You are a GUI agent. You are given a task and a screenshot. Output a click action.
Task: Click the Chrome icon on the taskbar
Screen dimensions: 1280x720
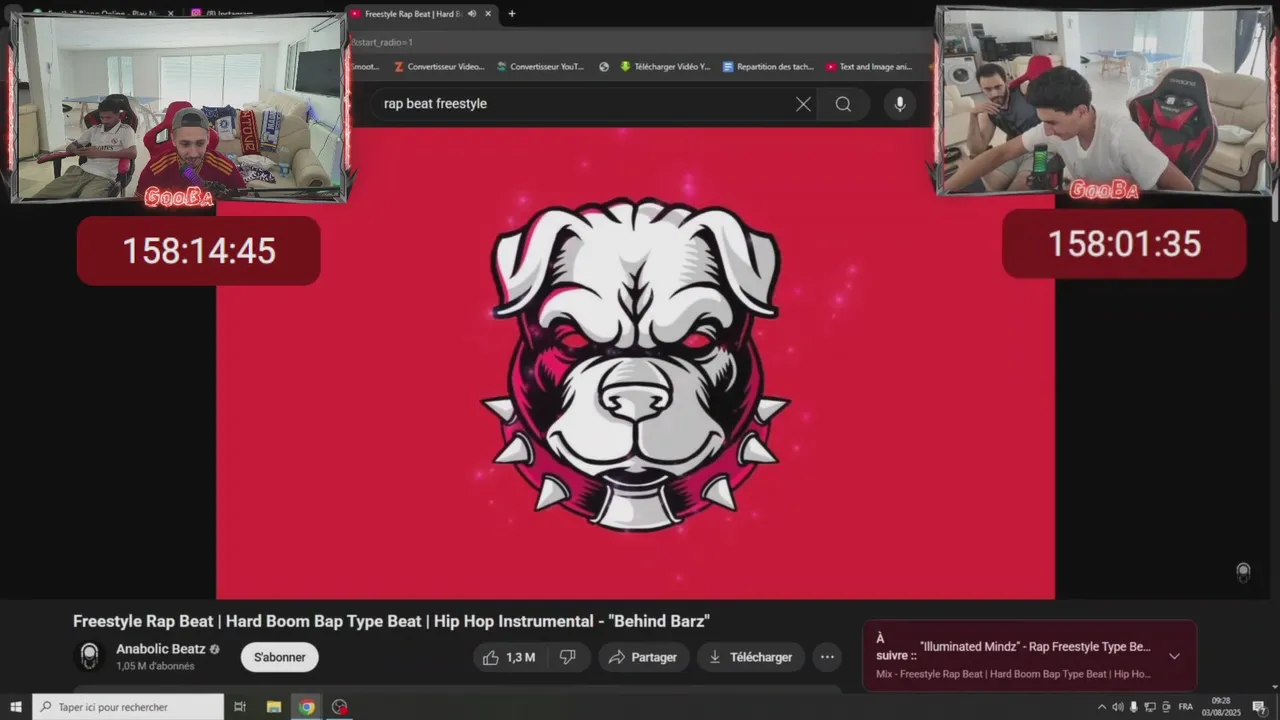click(307, 707)
